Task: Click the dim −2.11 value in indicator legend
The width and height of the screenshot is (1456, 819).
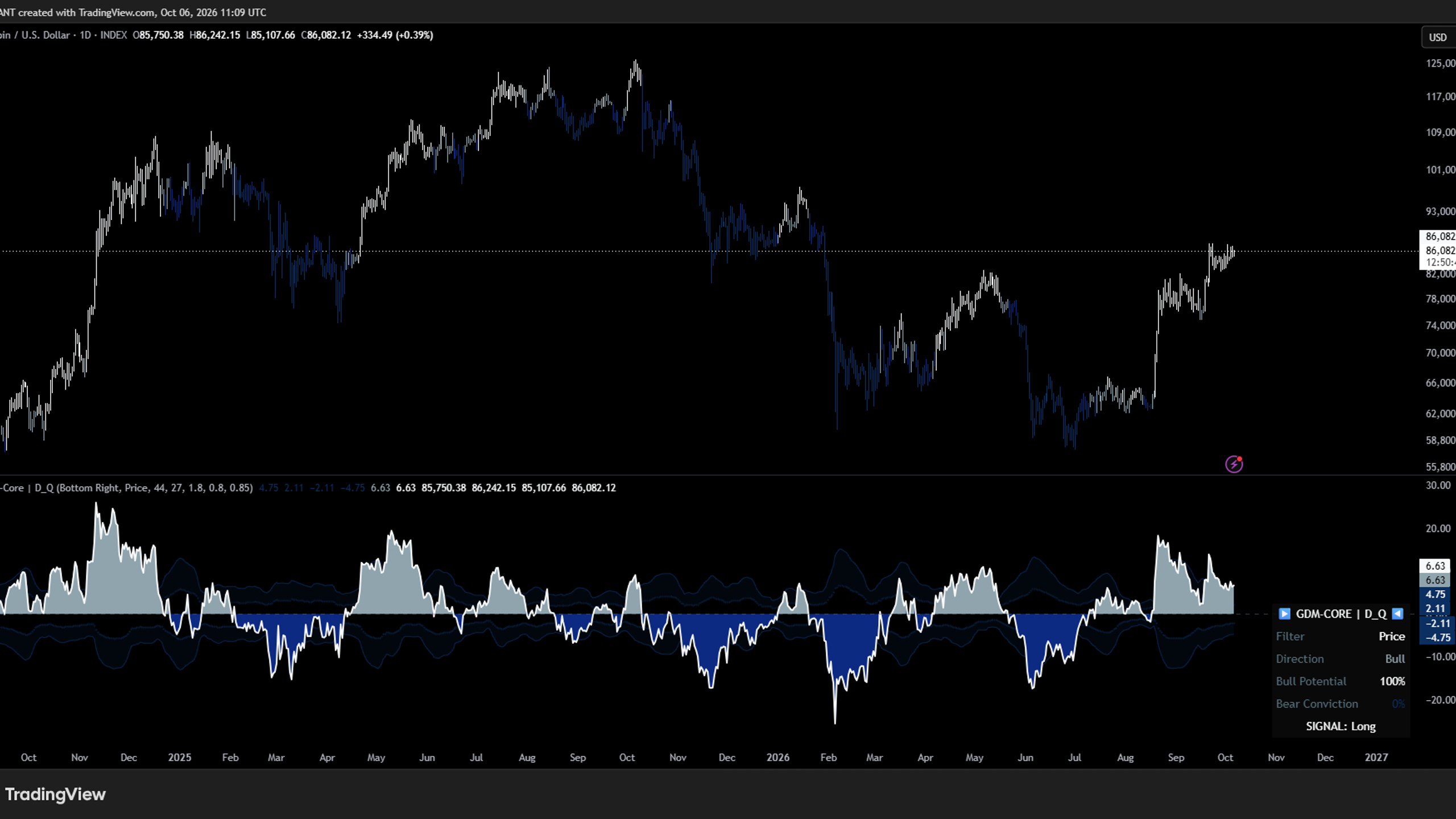Action: [x=322, y=487]
